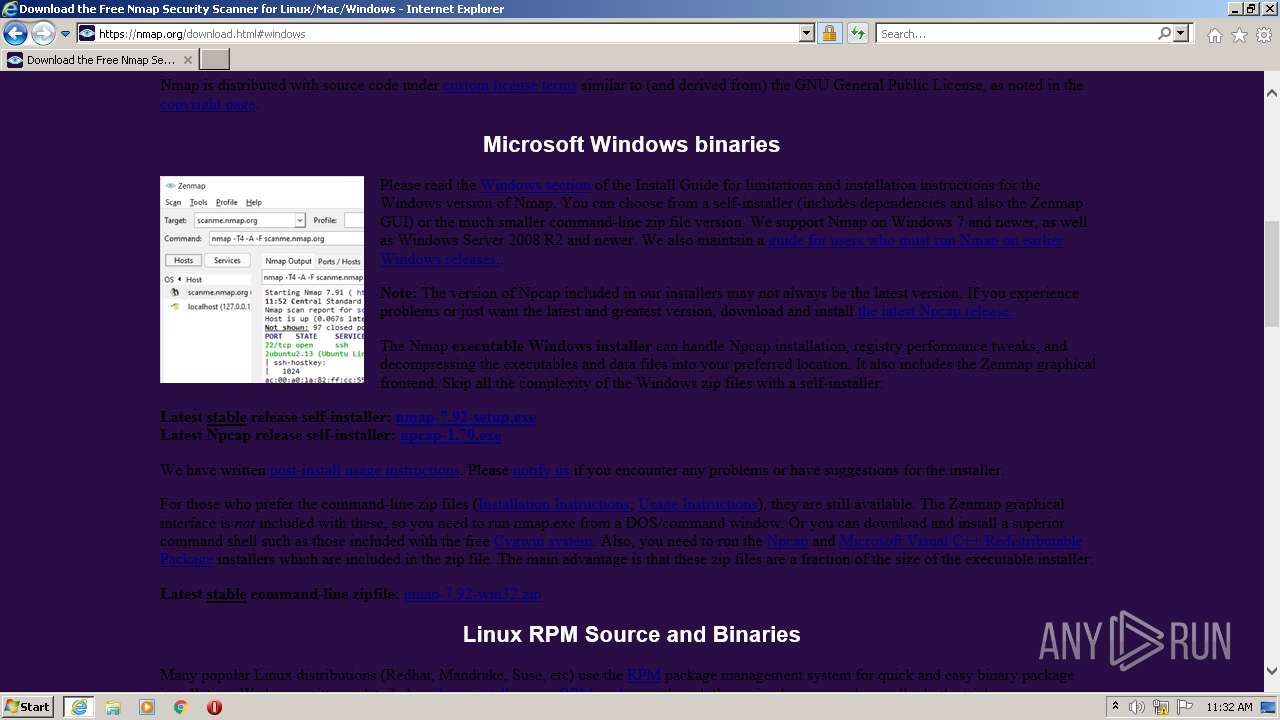This screenshot has height=720, width=1280.
Task: Go back using the browser back arrow
Action: pyautogui.click(x=15, y=34)
